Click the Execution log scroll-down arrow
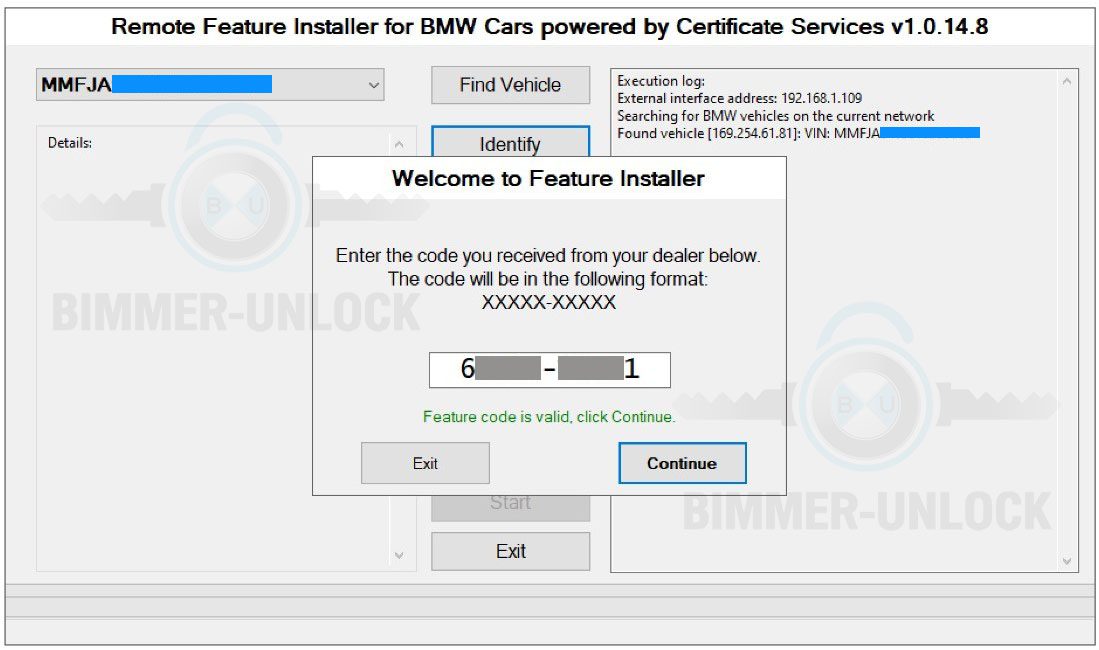The width and height of the screenshot is (1099, 650). pyautogui.click(x=1067, y=561)
